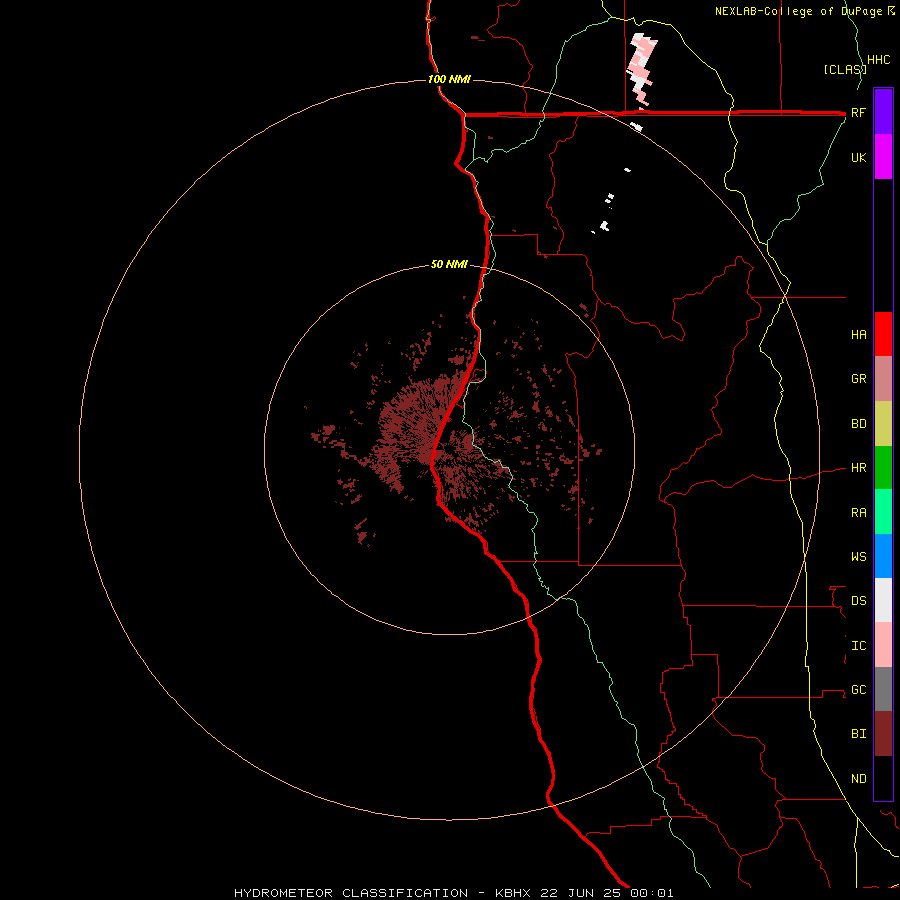The width and height of the screenshot is (900, 900).
Task: Click the RA light green color swatch
Action: [883, 512]
